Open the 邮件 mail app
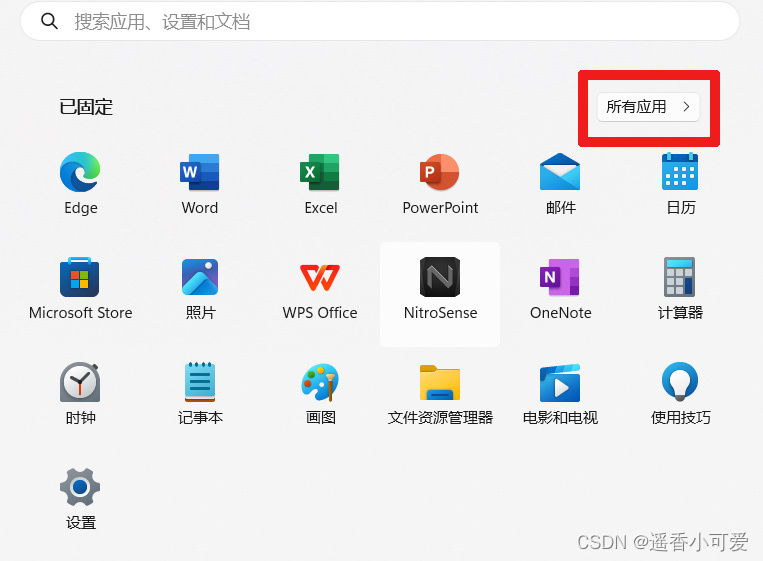 point(560,172)
